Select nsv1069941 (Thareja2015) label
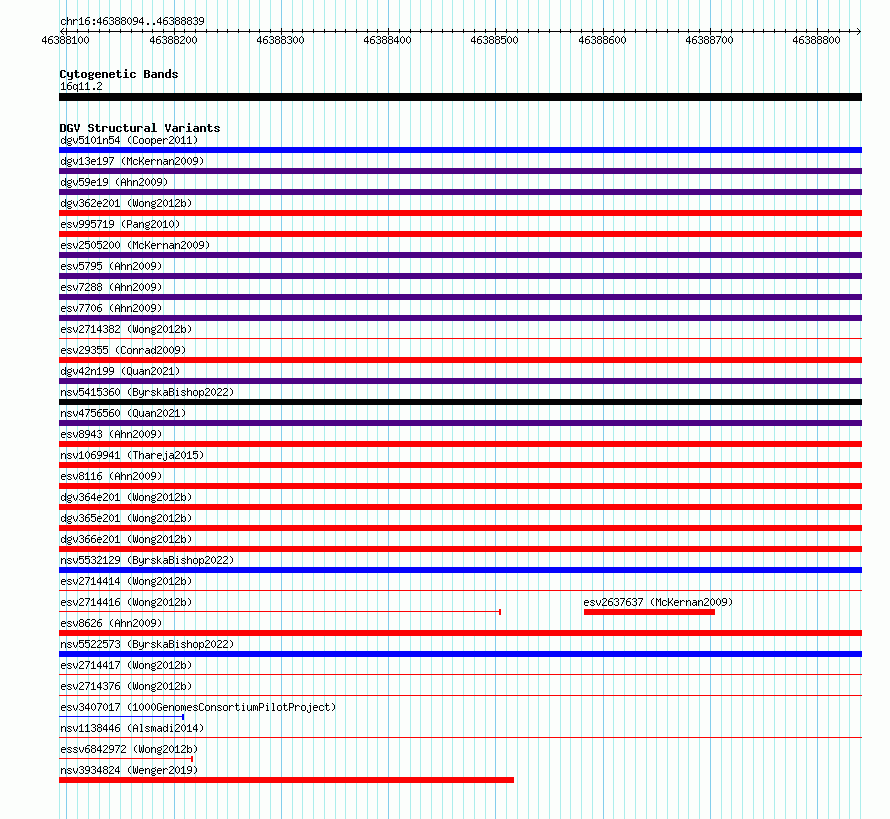Screen dimensions: 890x819 [x=132, y=455]
